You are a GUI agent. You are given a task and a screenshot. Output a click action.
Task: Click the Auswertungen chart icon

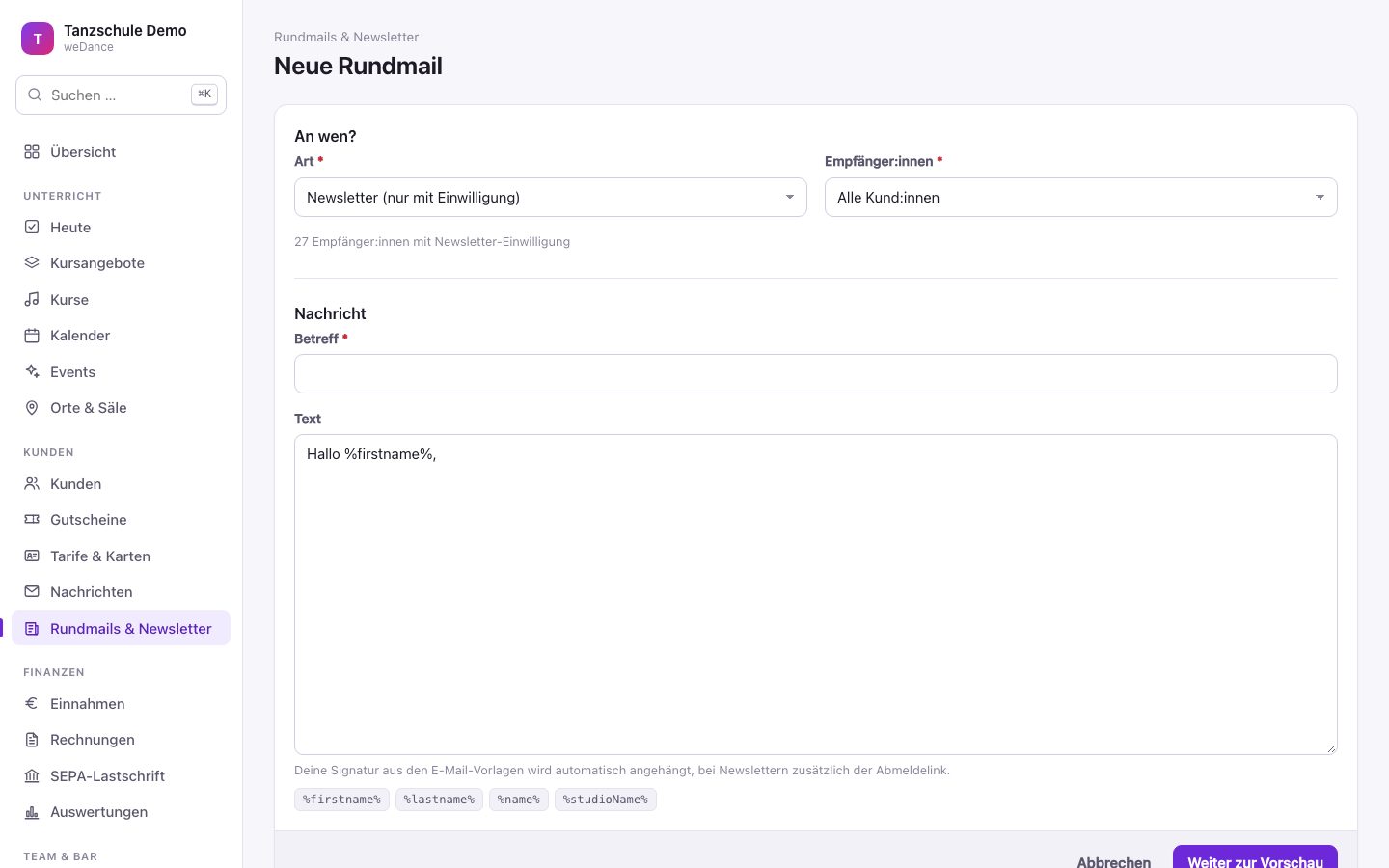pyautogui.click(x=32, y=812)
